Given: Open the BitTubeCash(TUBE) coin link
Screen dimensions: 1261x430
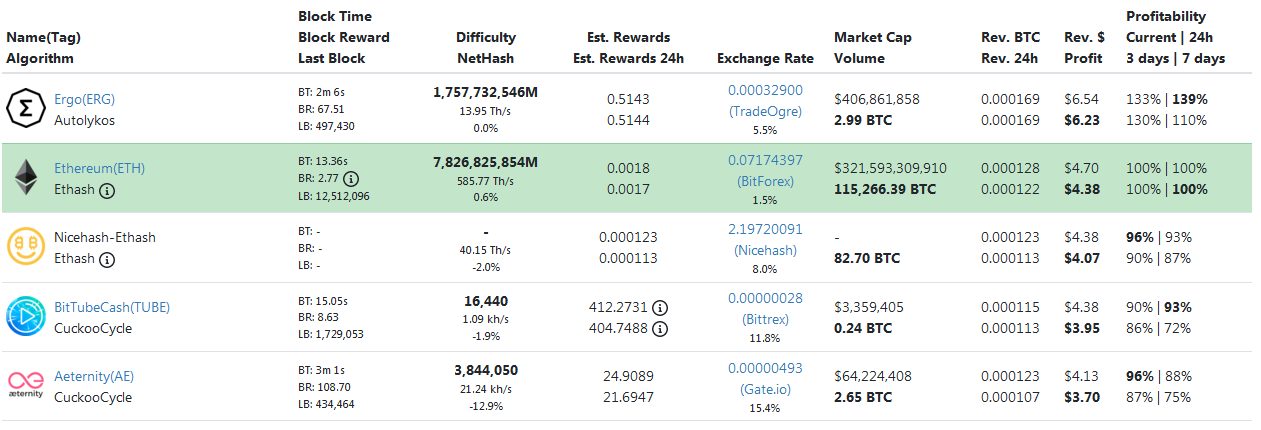Looking at the screenshot, I should click(112, 307).
